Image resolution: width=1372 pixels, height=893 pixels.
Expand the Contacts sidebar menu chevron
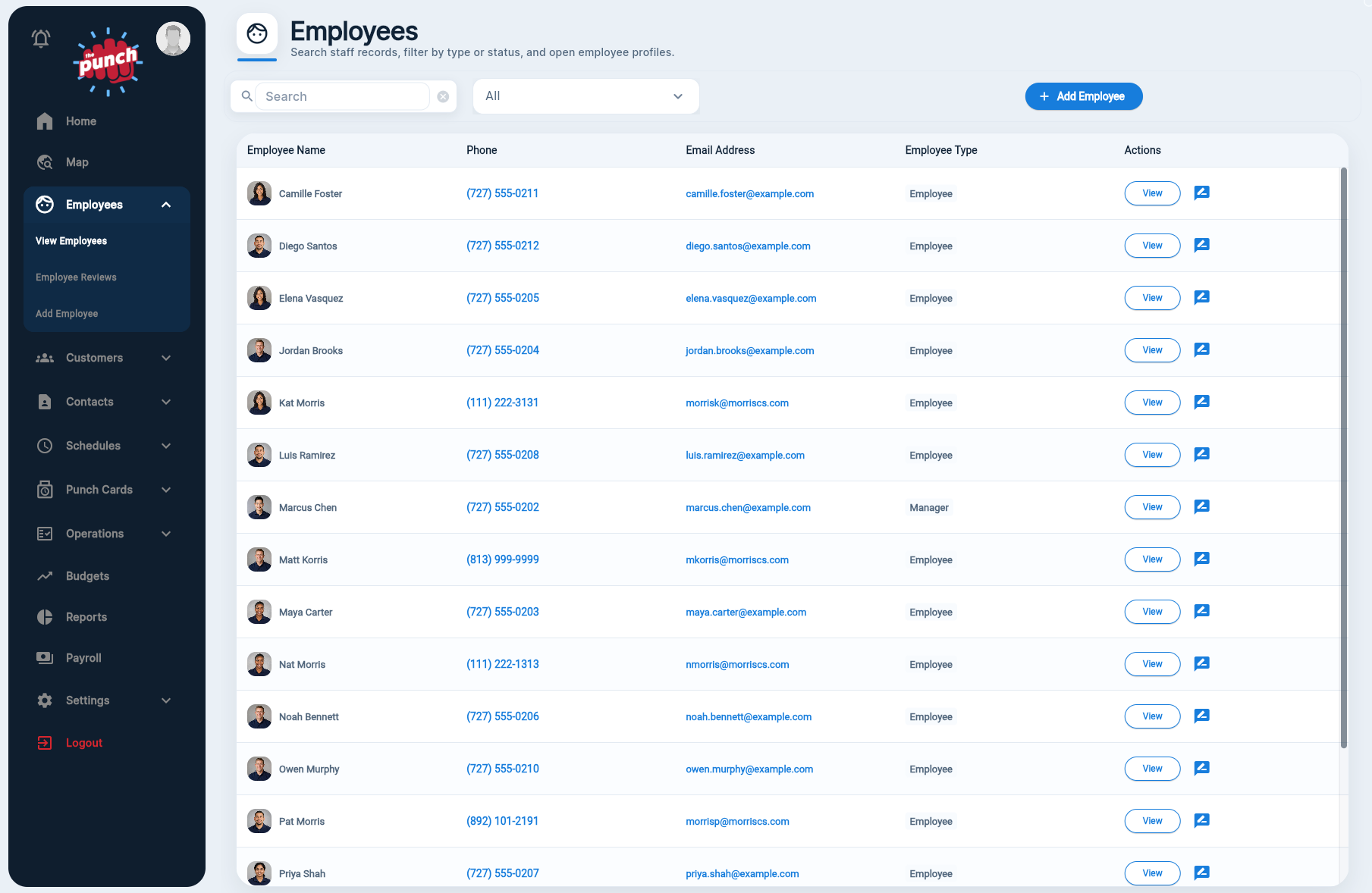(166, 402)
